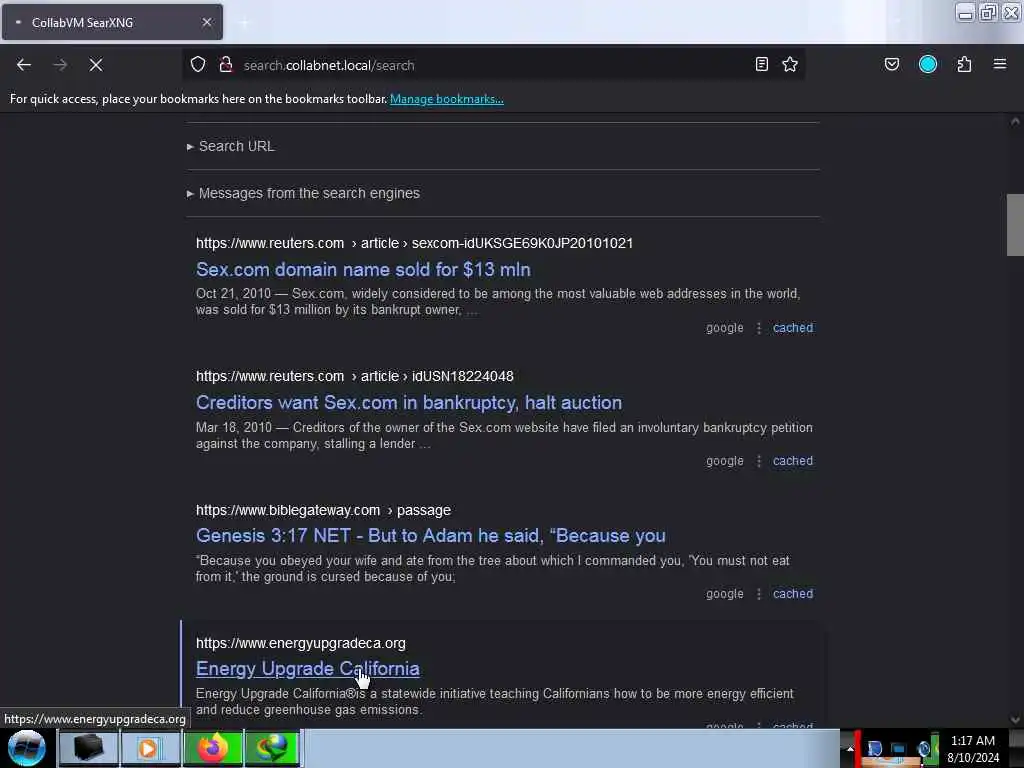Open the black folder taskbar icon
1024x768 pixels.
coord(88,748)
